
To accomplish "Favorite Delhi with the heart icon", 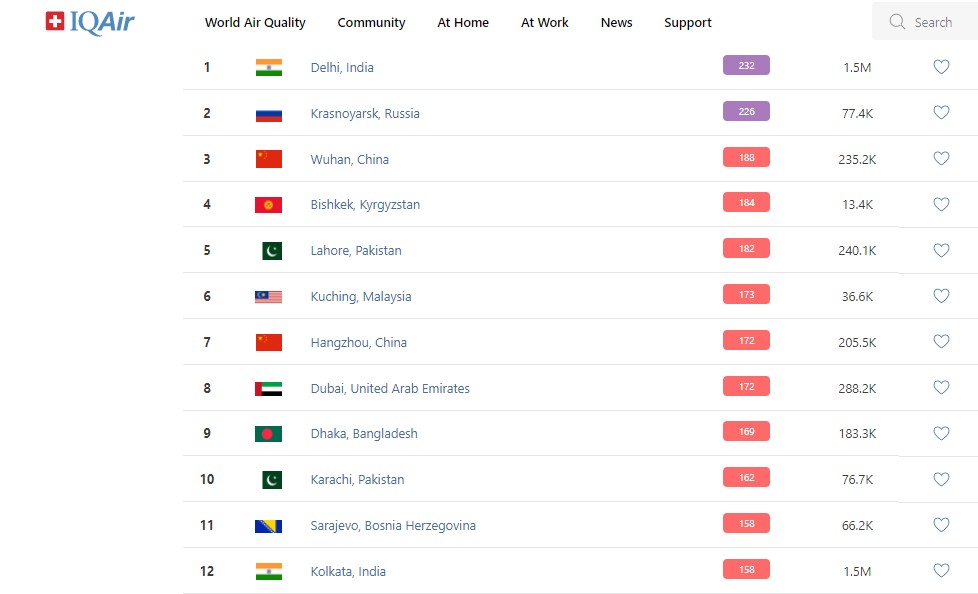I will point(941,67).
